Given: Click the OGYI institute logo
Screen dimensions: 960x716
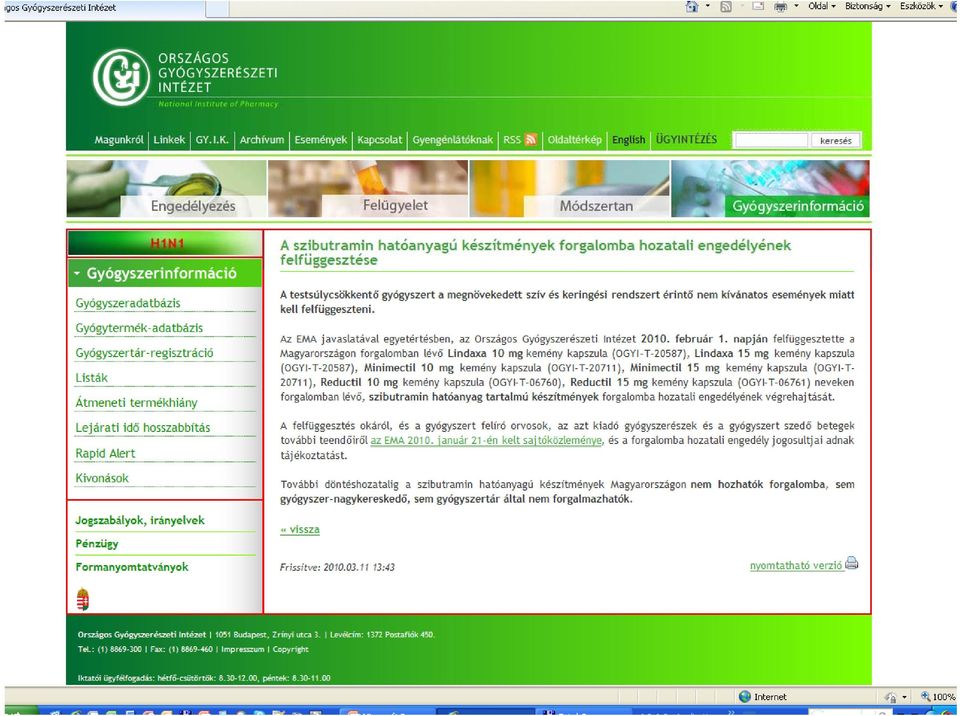Looking at the screenshot, I should coord(121,78).
